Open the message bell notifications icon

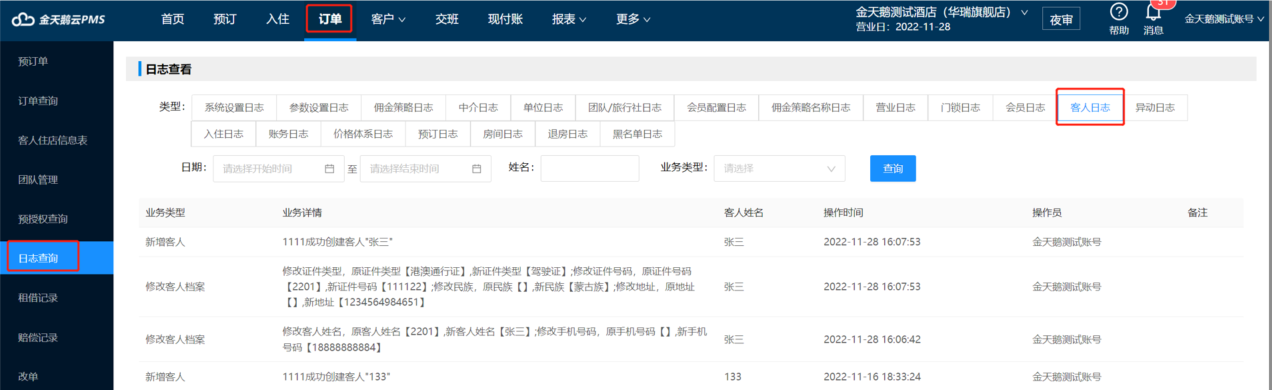click(1153, 12)
